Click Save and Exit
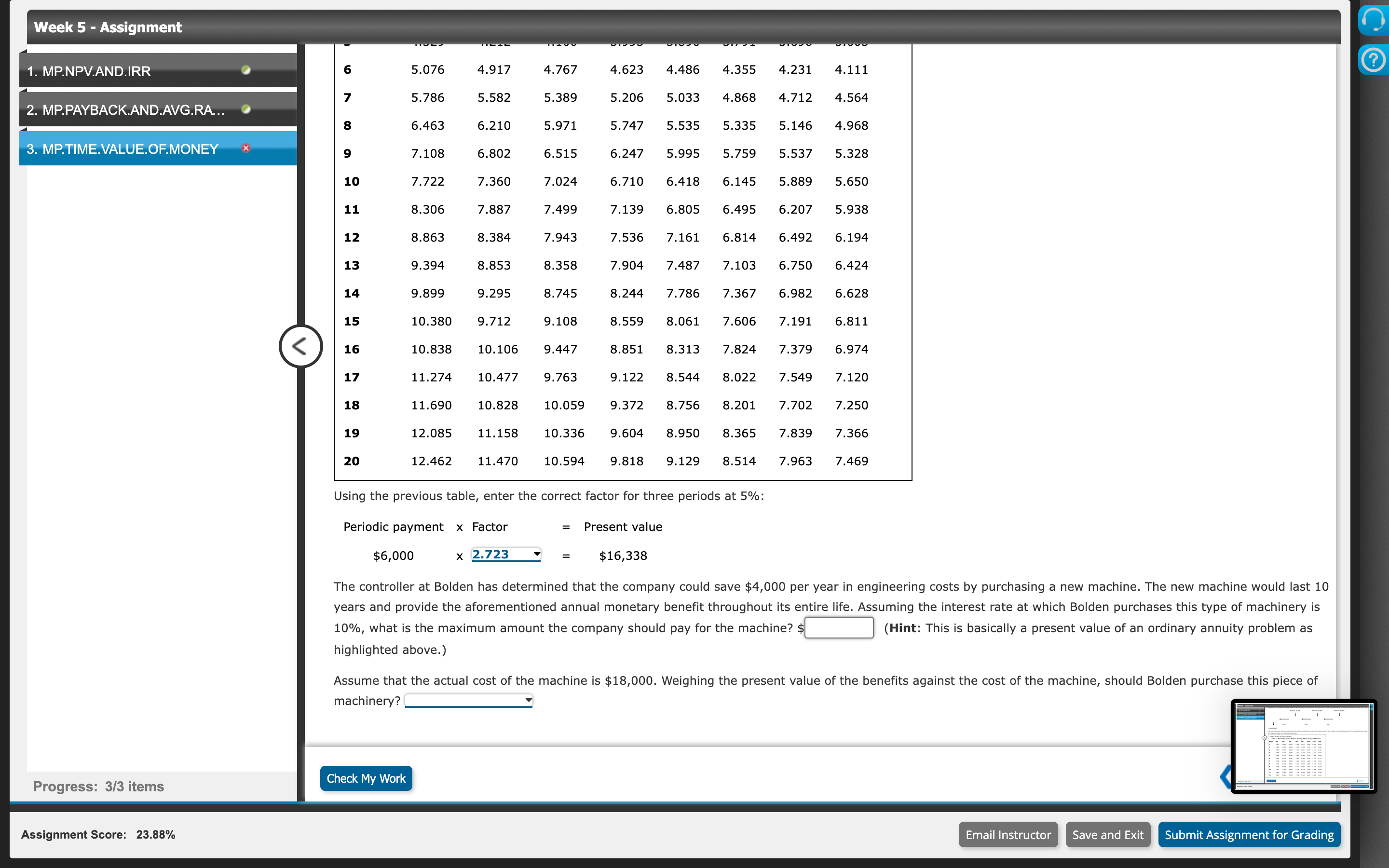The width and height of the screenshot is (1389, 868). (x=1107, y=834)
